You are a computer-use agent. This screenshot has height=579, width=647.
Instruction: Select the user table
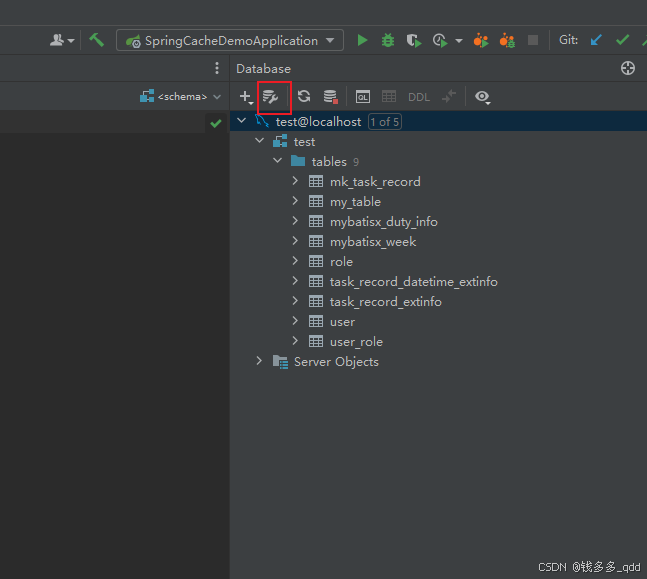(x=342, y=322)
